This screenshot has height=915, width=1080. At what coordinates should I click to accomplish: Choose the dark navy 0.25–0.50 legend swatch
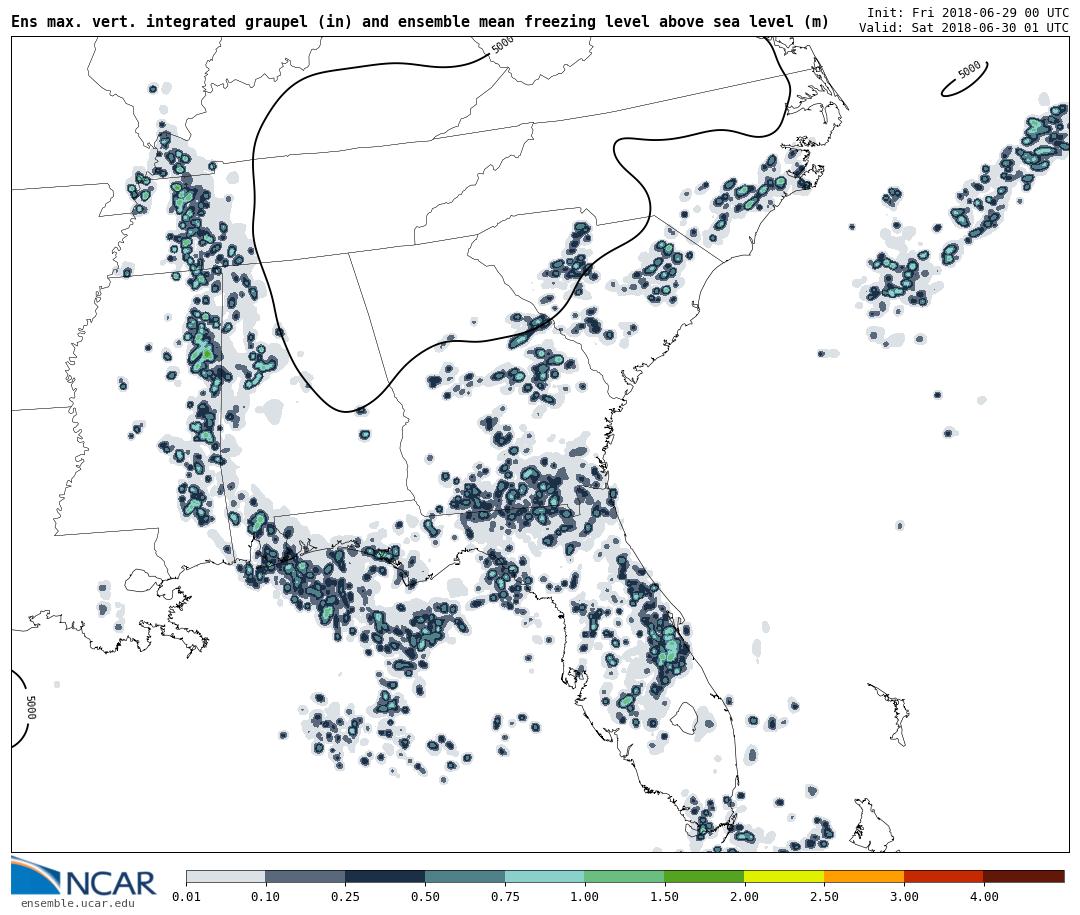point(385,876)
